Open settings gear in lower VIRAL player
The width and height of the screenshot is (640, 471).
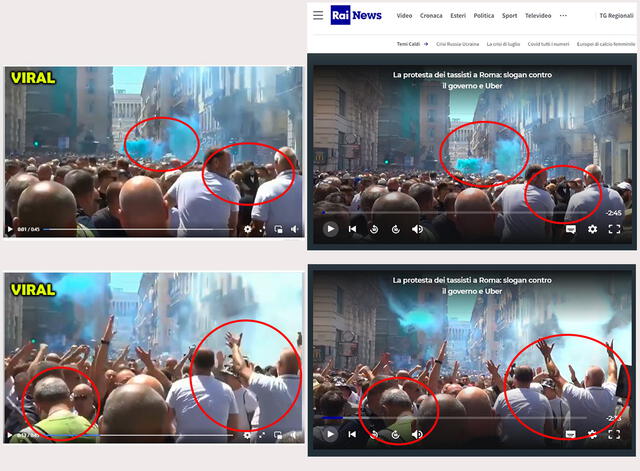[247, 435]
